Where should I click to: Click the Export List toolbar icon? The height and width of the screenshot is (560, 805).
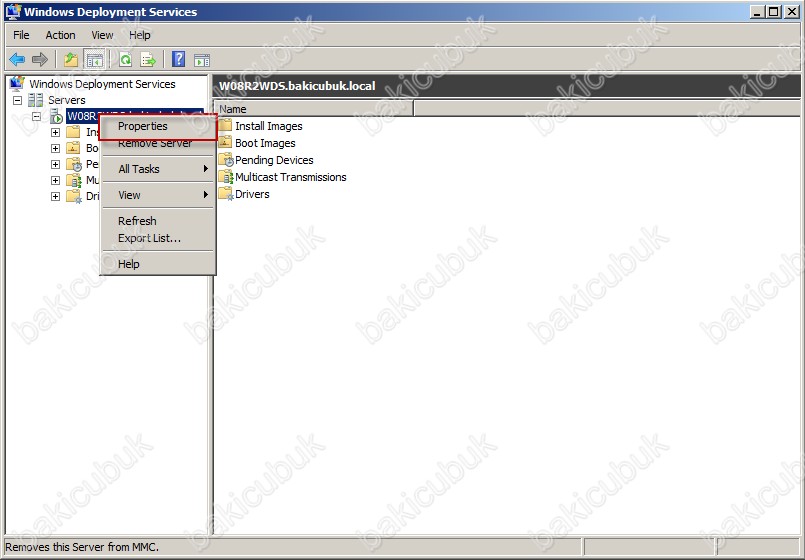[148, 60]
